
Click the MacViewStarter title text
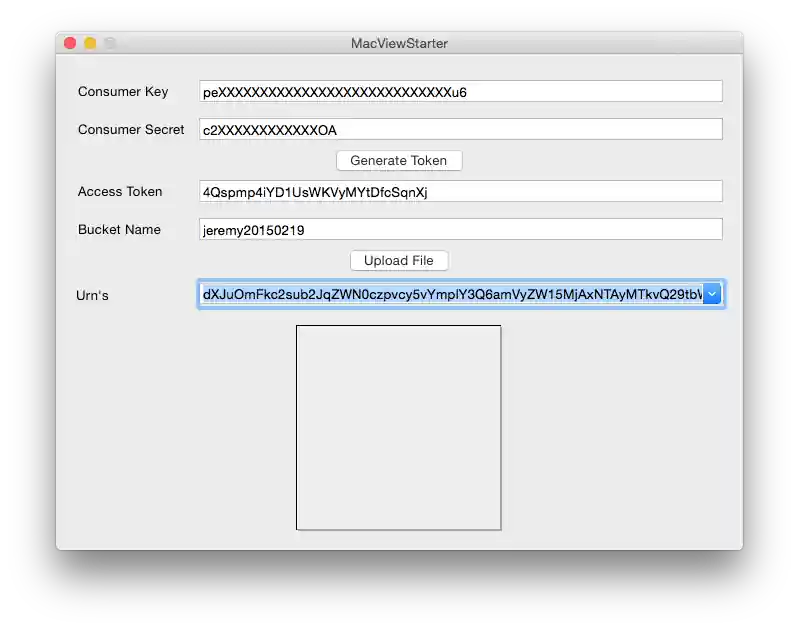399,43
